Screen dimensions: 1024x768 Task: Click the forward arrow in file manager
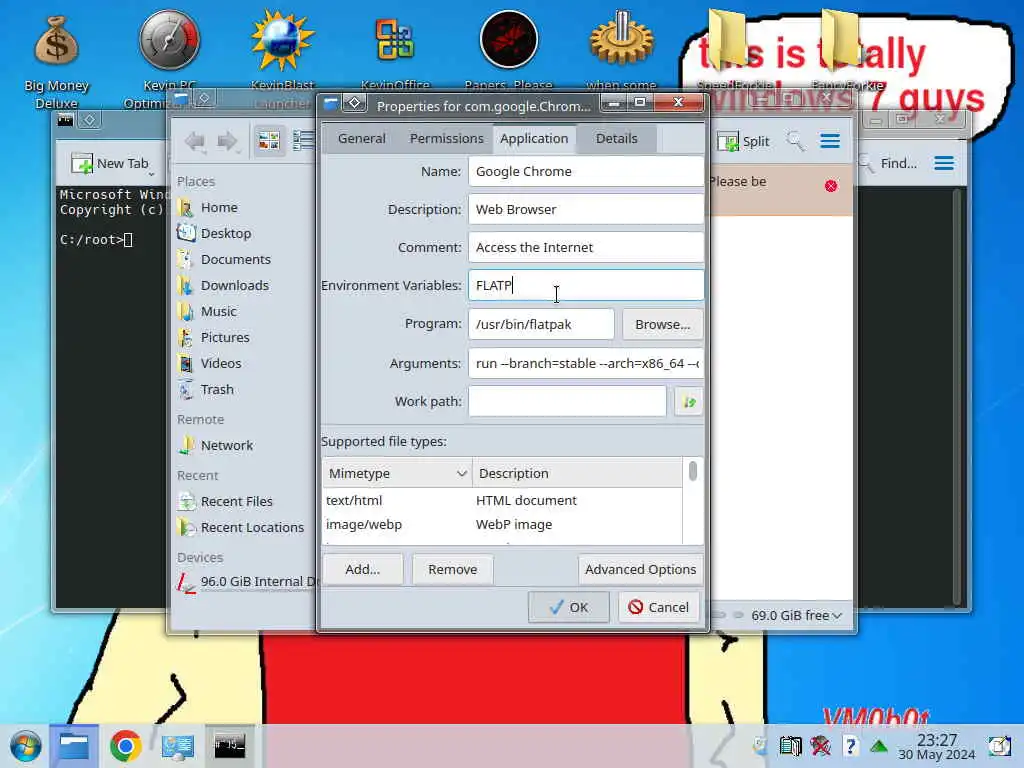[227, 141]
